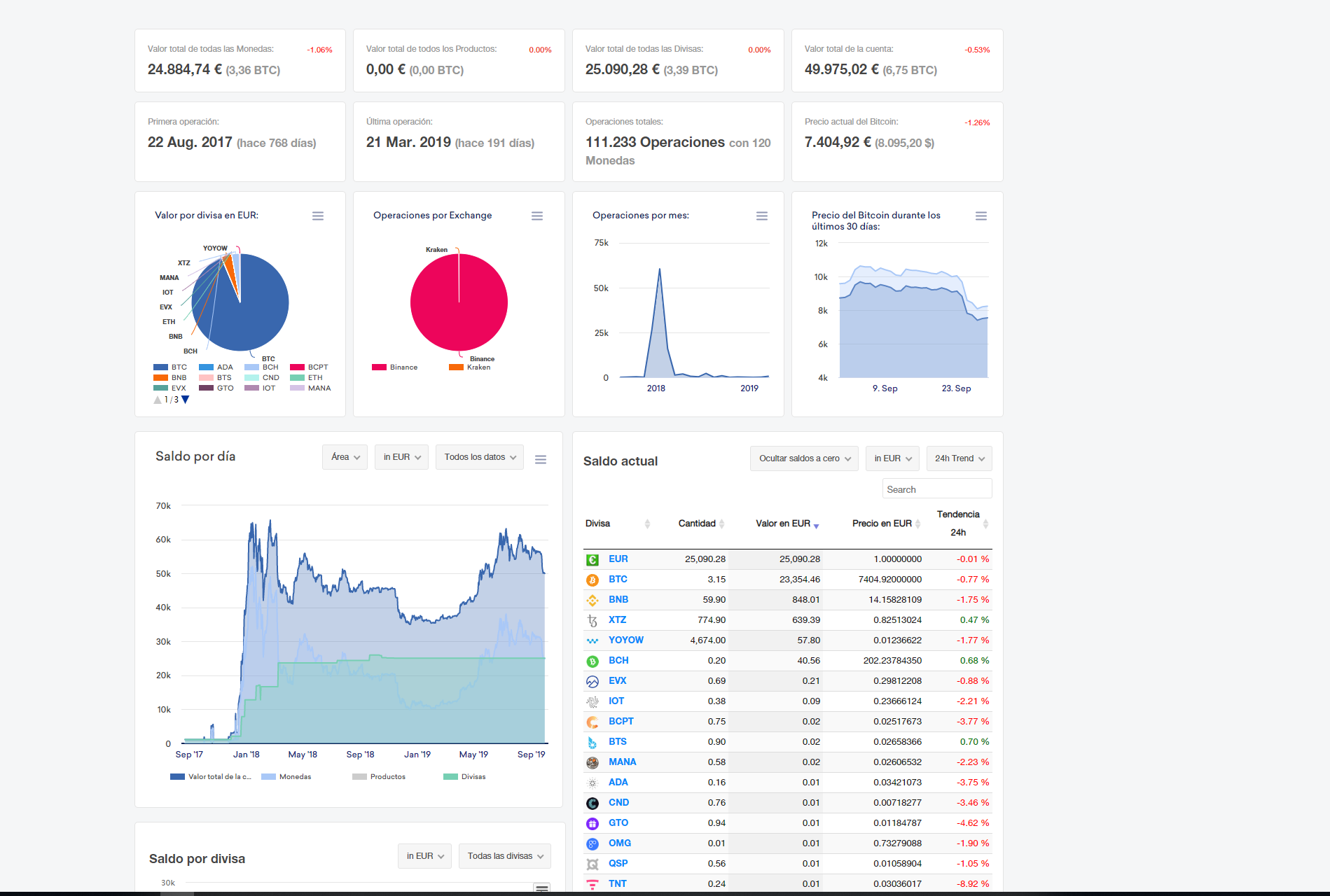Toggle Valor total de la cuenta series
This screenshot has height=896, width=1330.
(210, 776)
